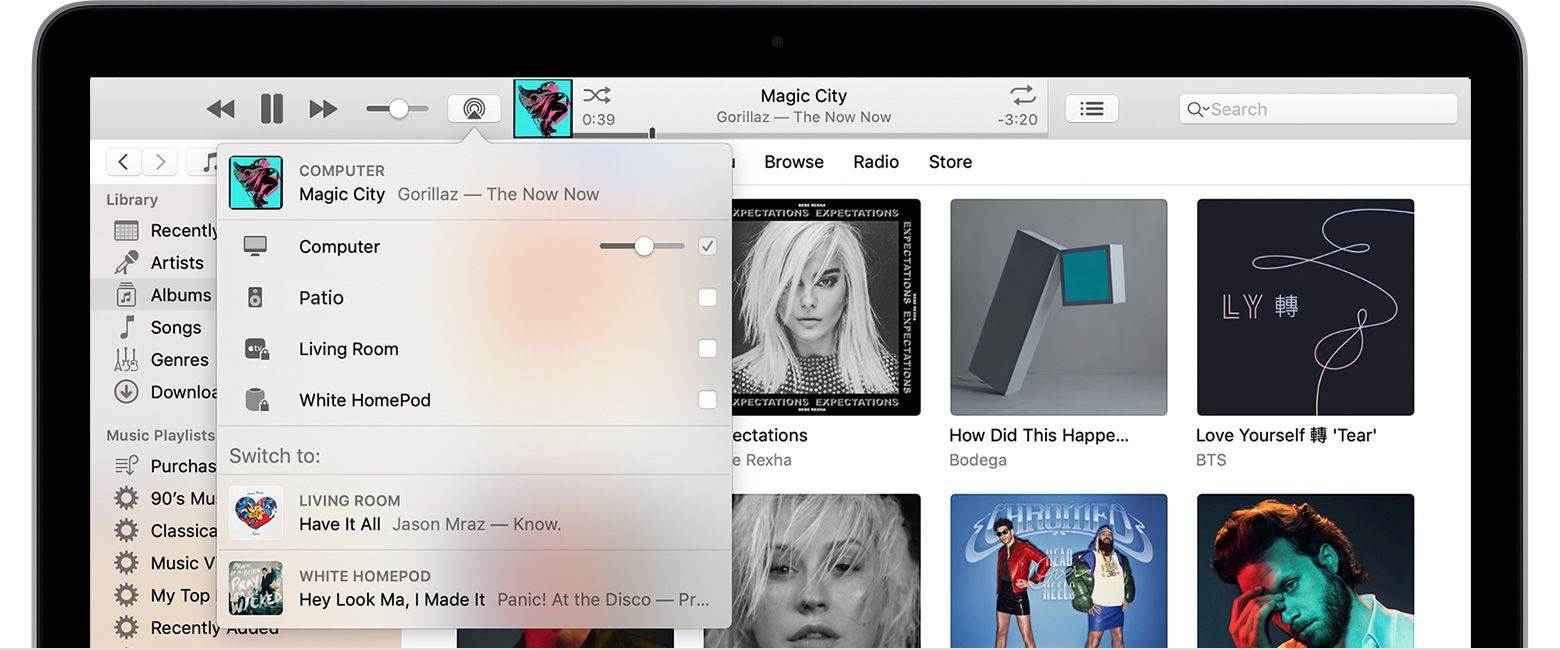1560x650 pixels.
Task: Click the Genres guitars icon
Action: click(x=126, y=359)
